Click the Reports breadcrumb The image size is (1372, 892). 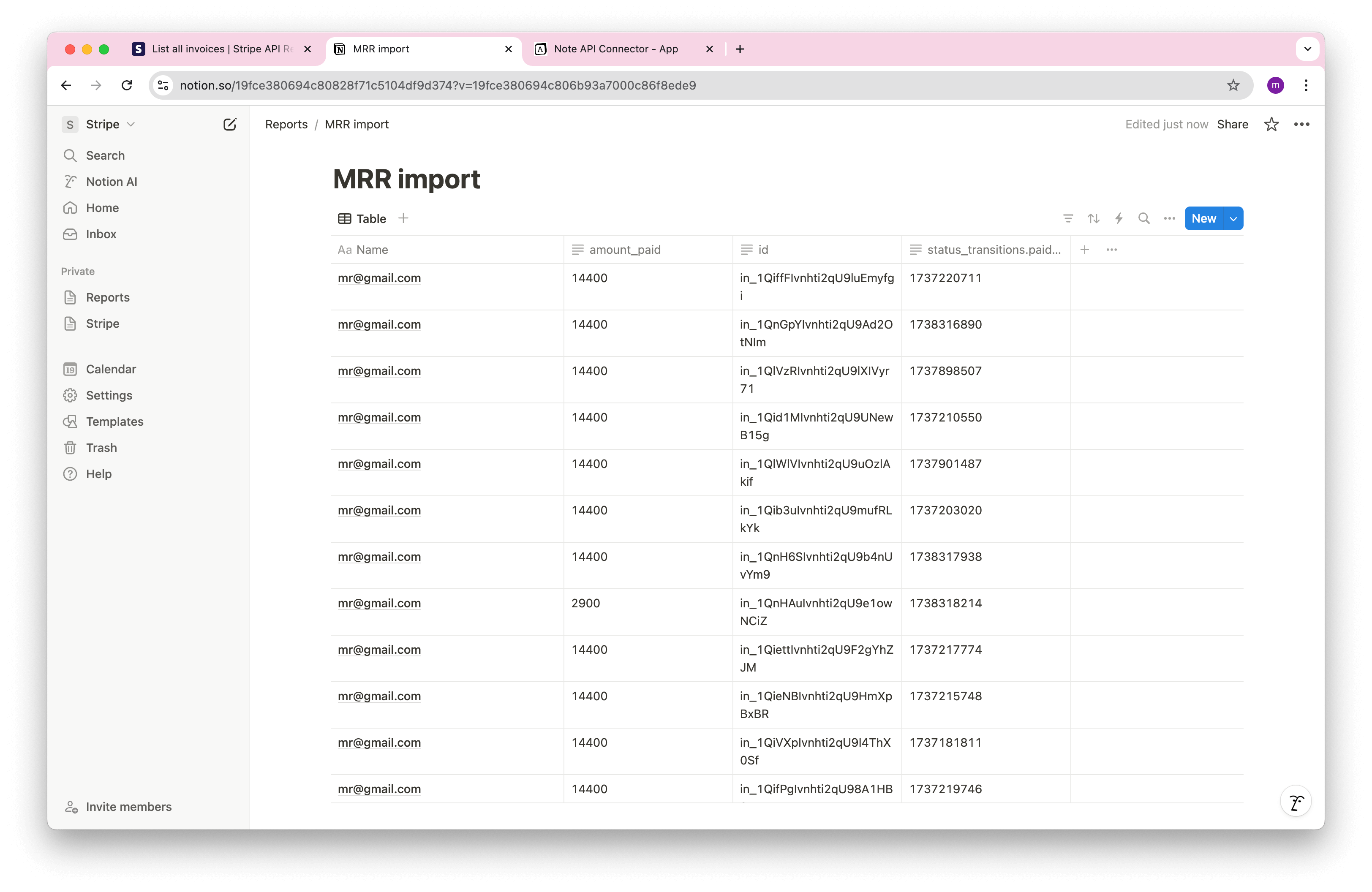(286, 125)
